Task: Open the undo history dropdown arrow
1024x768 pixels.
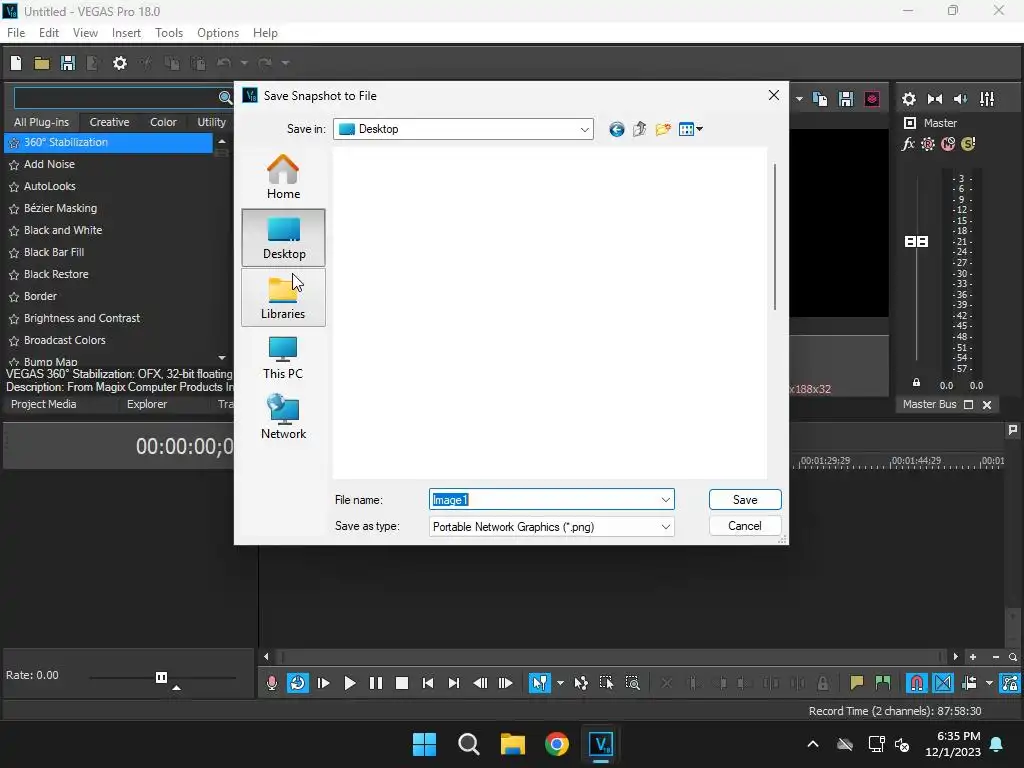Action: point(244,63)
